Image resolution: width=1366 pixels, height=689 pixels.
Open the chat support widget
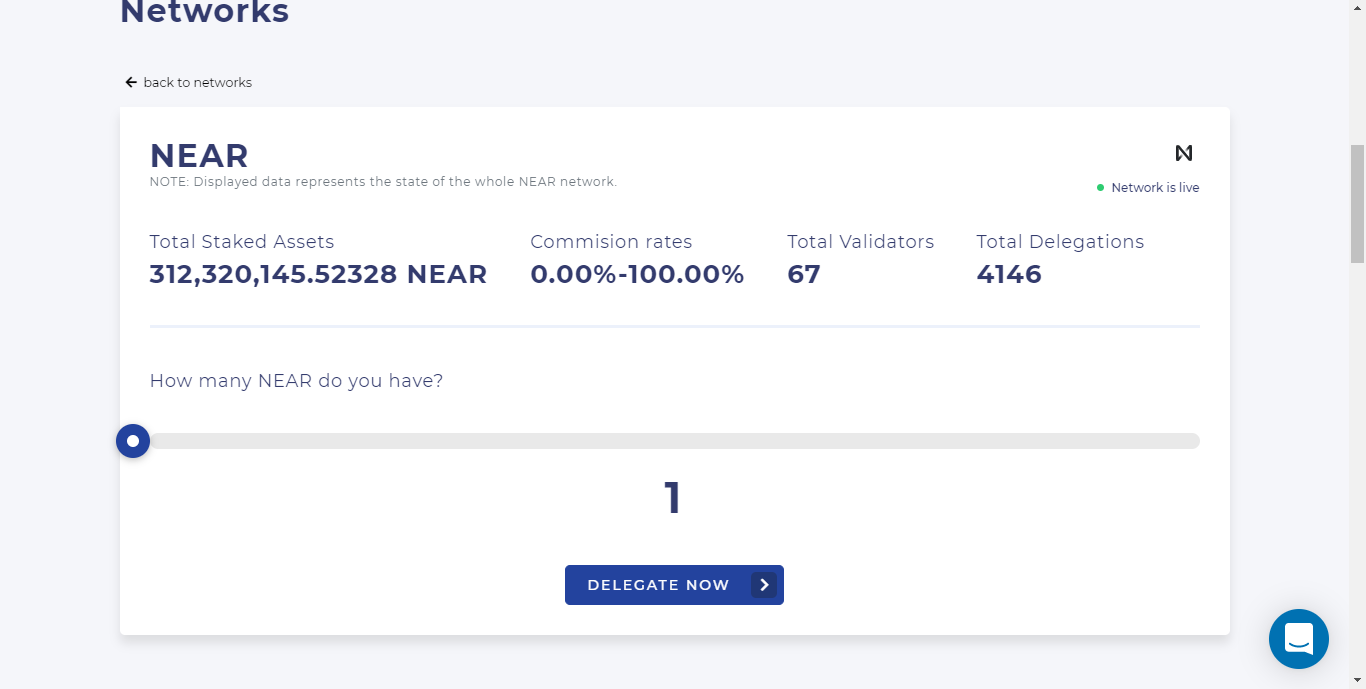(1299, 639)
